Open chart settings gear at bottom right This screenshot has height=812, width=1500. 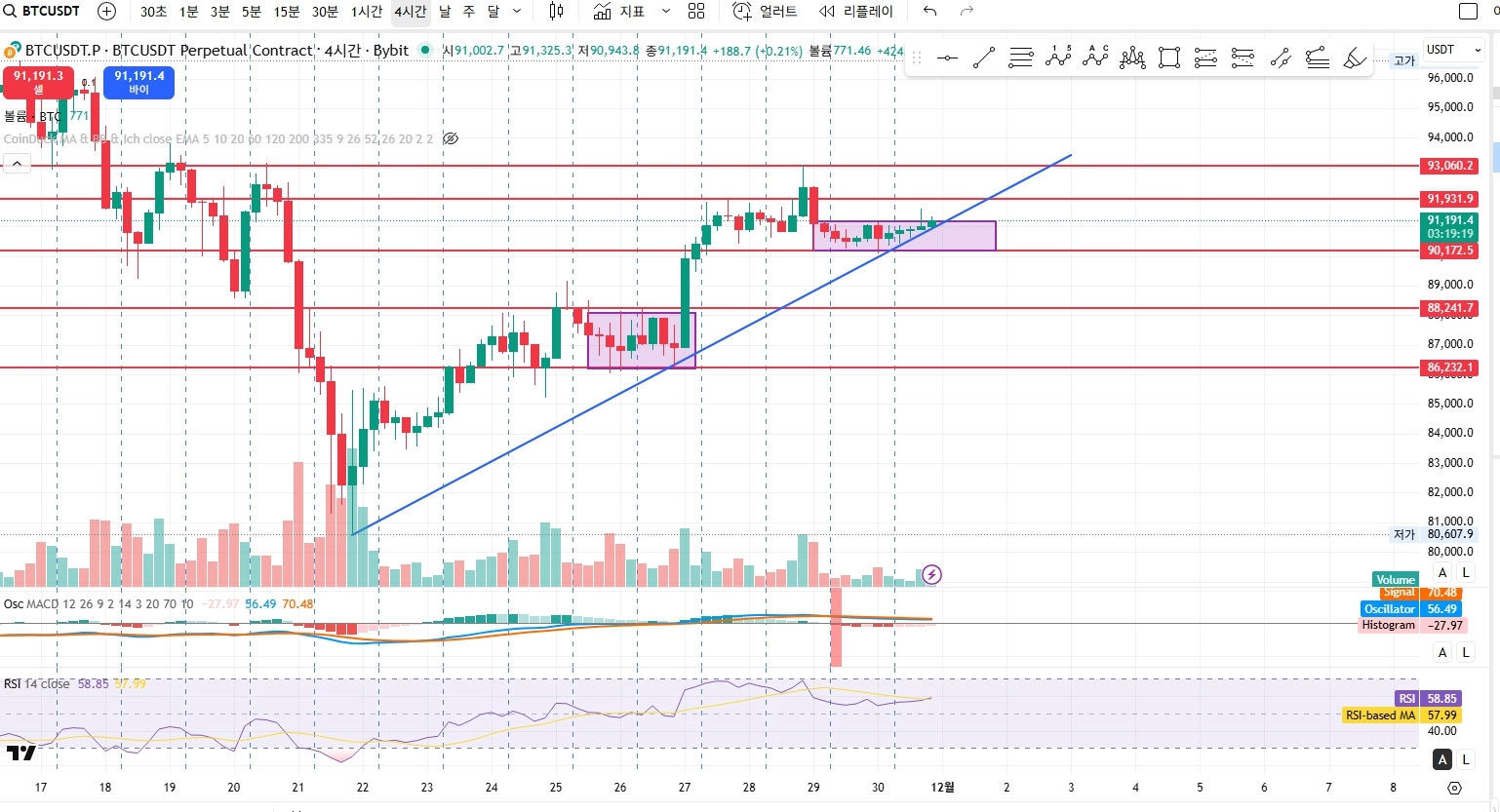click(1455, 788)
